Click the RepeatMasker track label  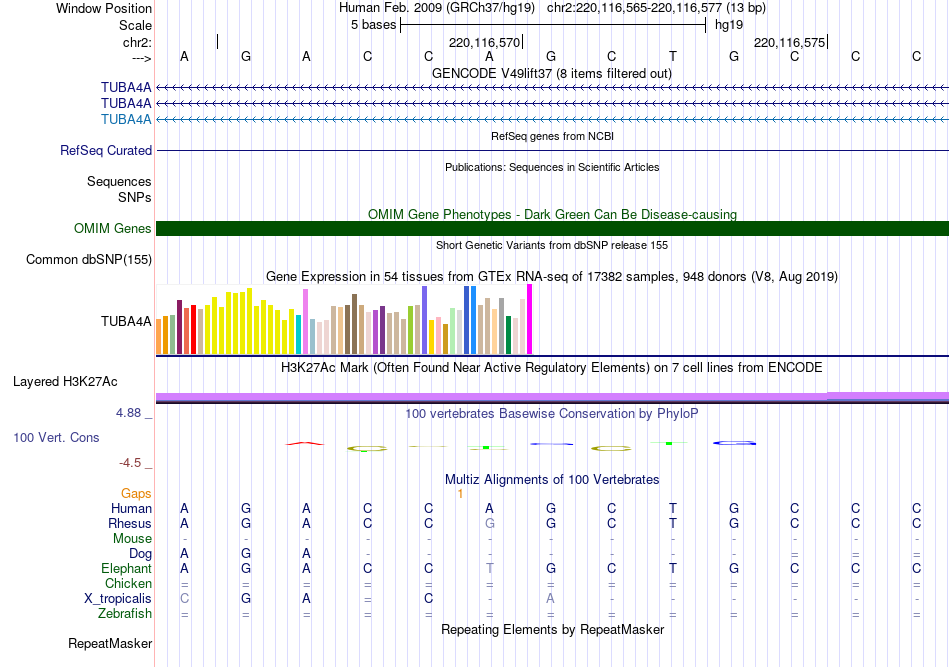[x=110, y=643]
